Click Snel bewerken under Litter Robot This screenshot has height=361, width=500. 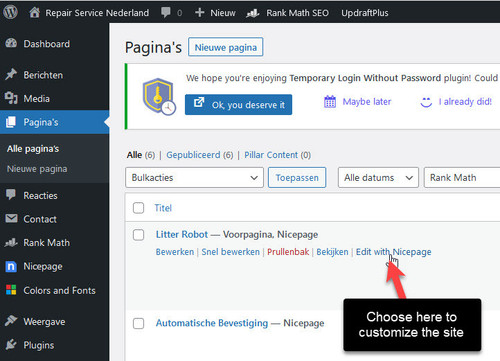click(x=230, y=252)
